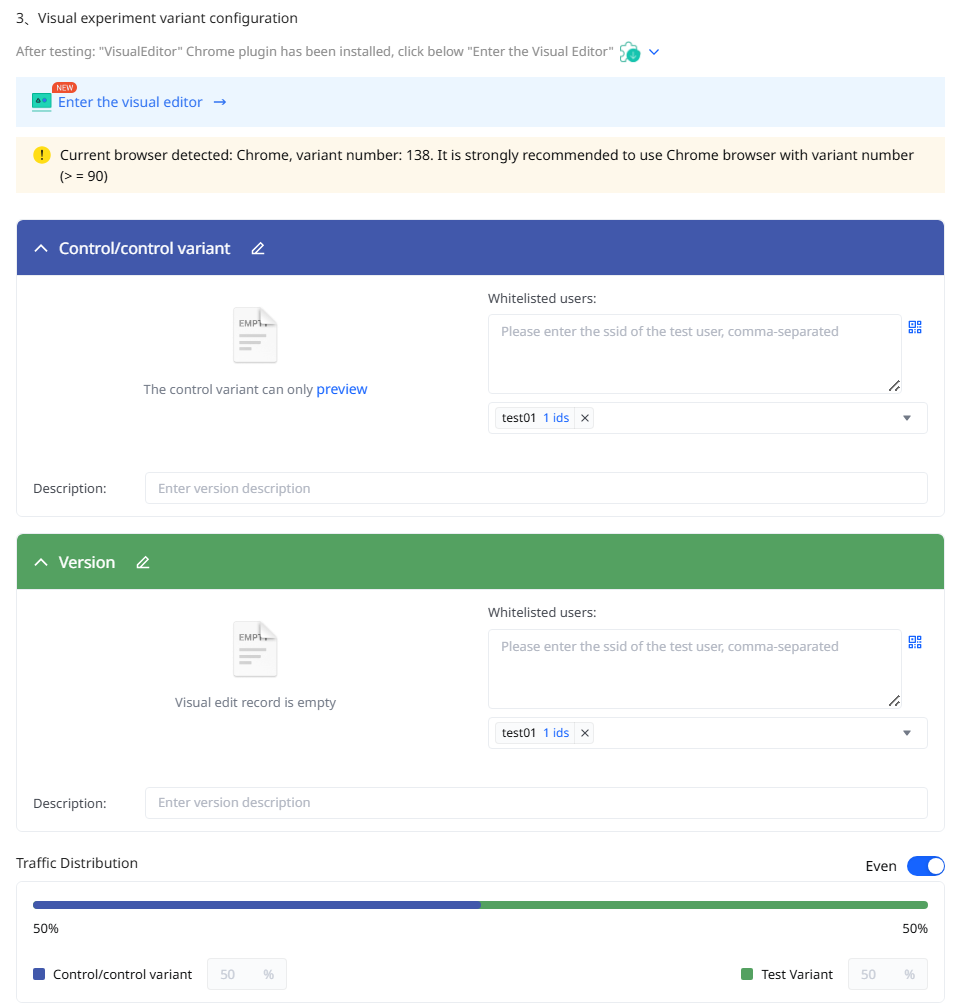Remove test01 tag from Version whitelist
965x1007 pixels.
click(584, 733)
